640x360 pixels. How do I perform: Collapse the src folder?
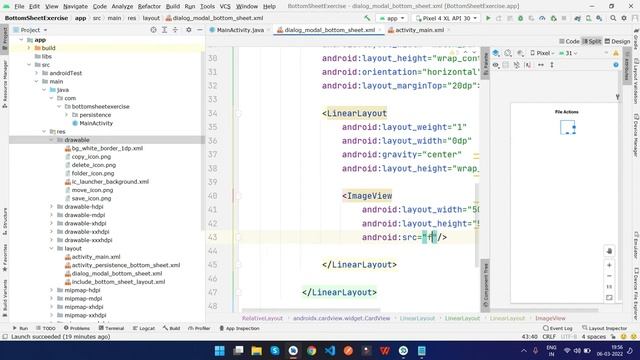pos(29,64)
